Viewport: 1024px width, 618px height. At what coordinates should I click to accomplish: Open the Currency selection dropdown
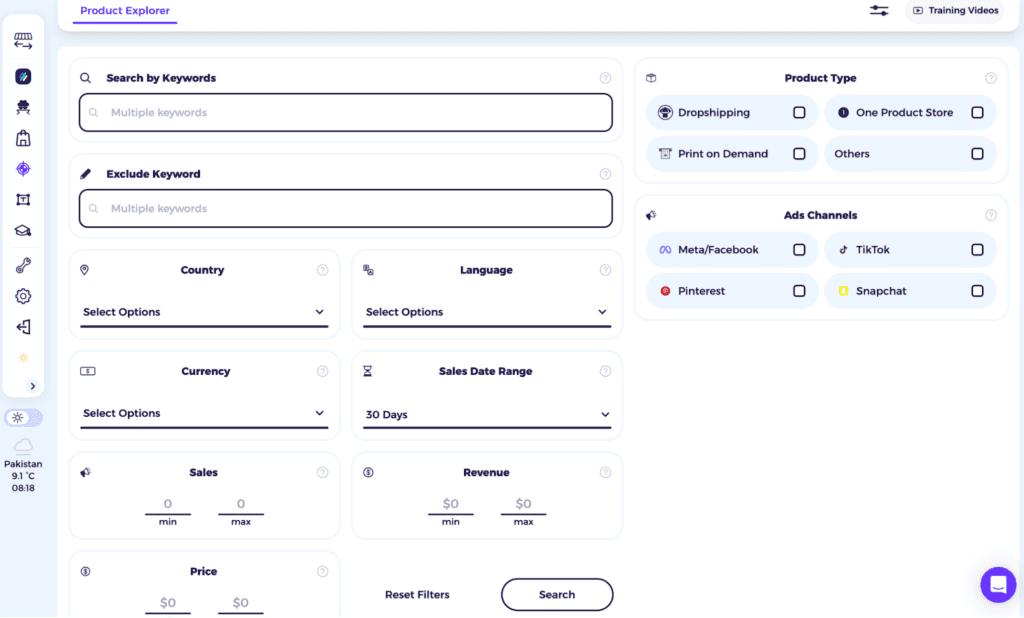[204, 413]
